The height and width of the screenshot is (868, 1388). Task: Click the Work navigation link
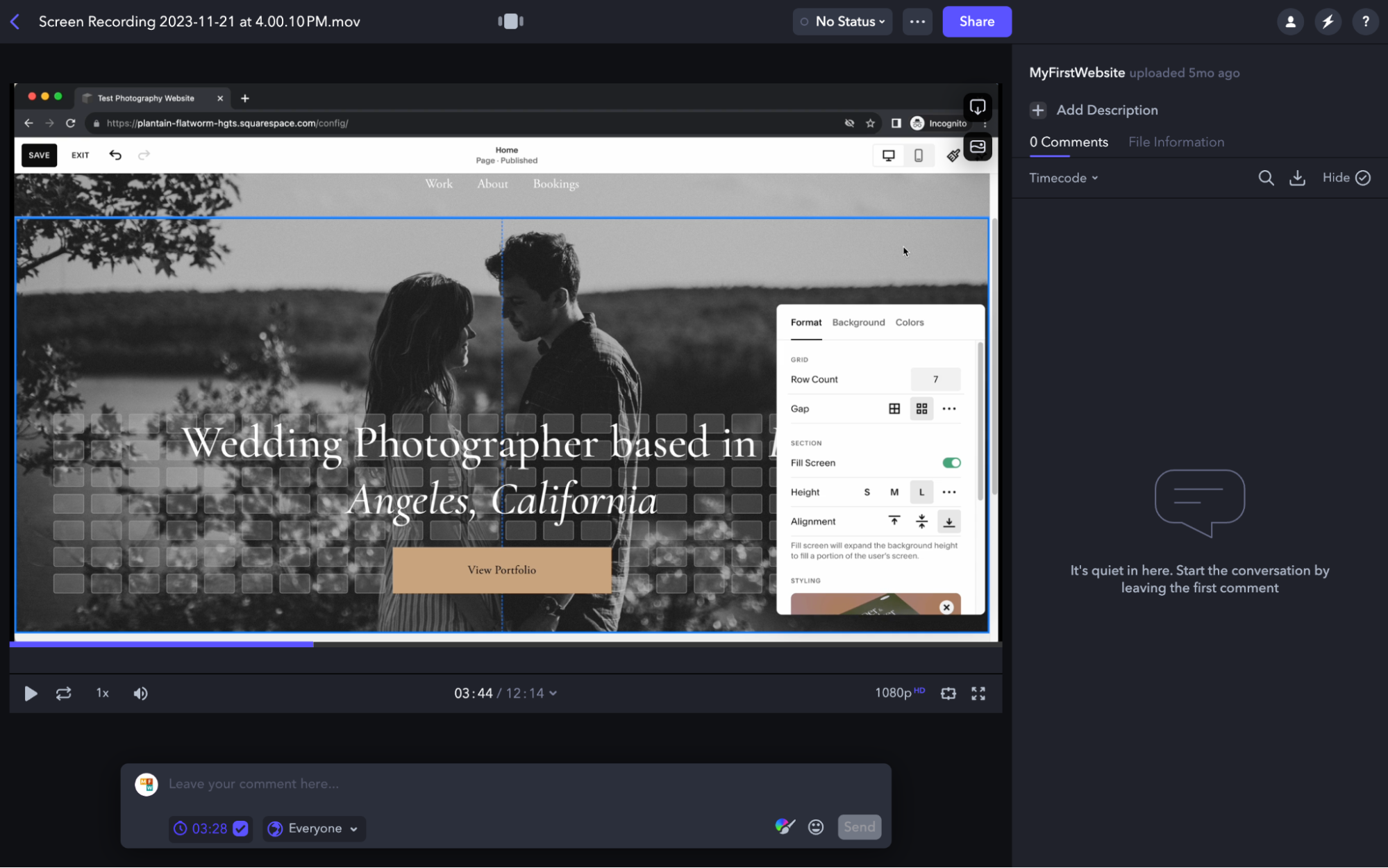(x=438, y=183)
